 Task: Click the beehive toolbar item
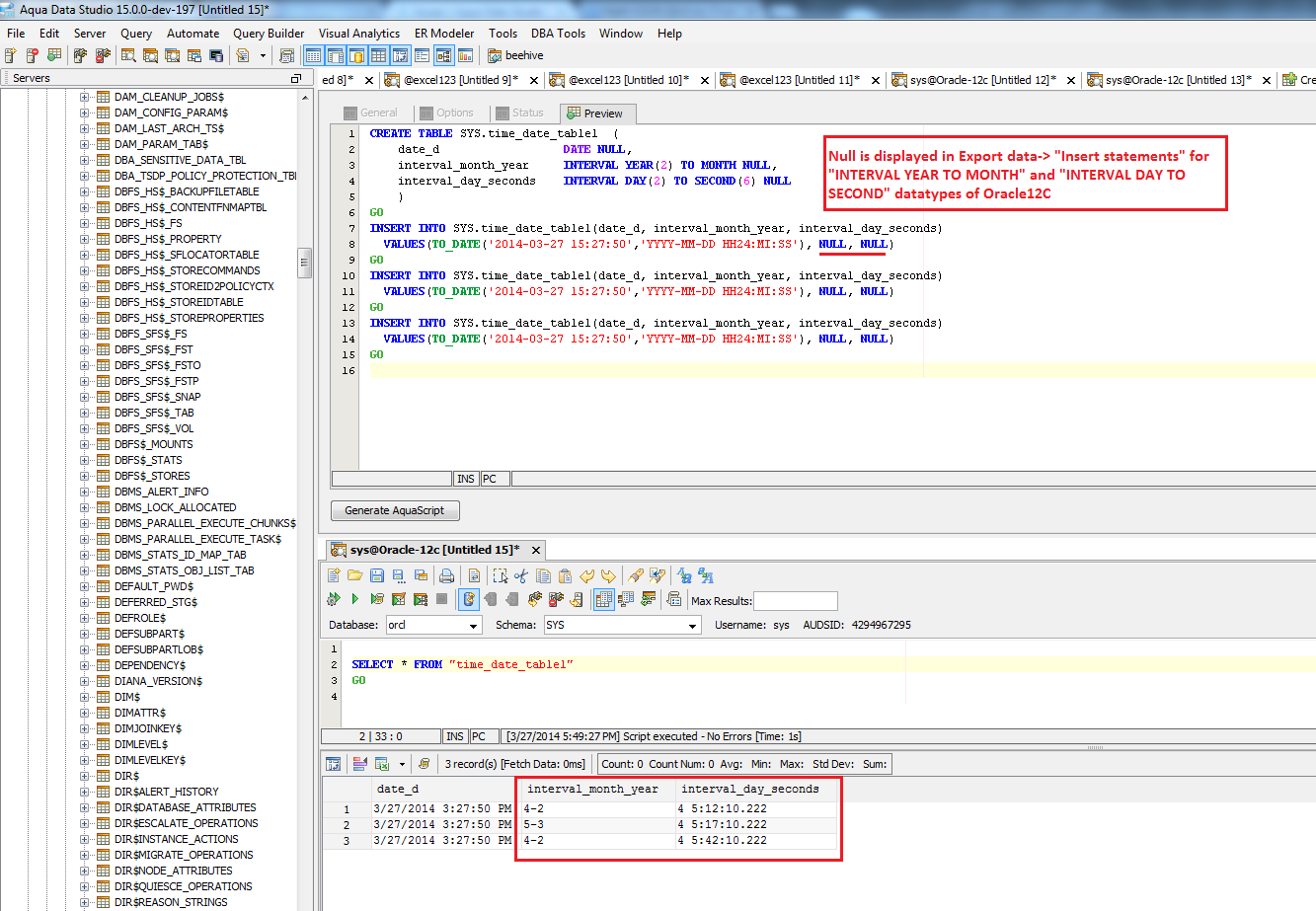(x=515, y=55)
